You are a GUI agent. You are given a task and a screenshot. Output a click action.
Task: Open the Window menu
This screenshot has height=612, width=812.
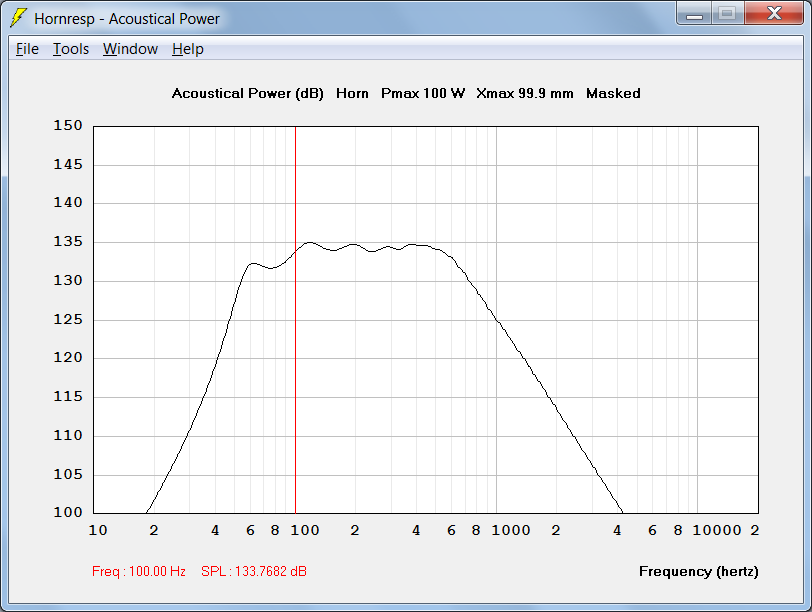pyautogui.click(x=130, y=49)
